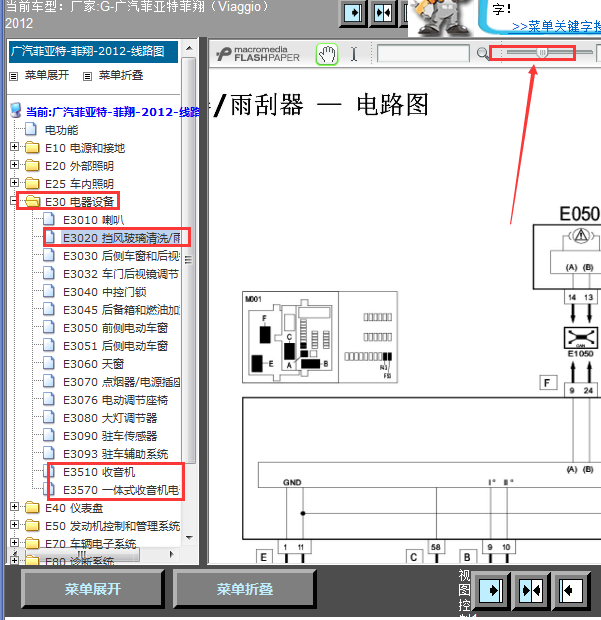Expand the E50 发动机控制和管理系统 folder

[14, 525]
